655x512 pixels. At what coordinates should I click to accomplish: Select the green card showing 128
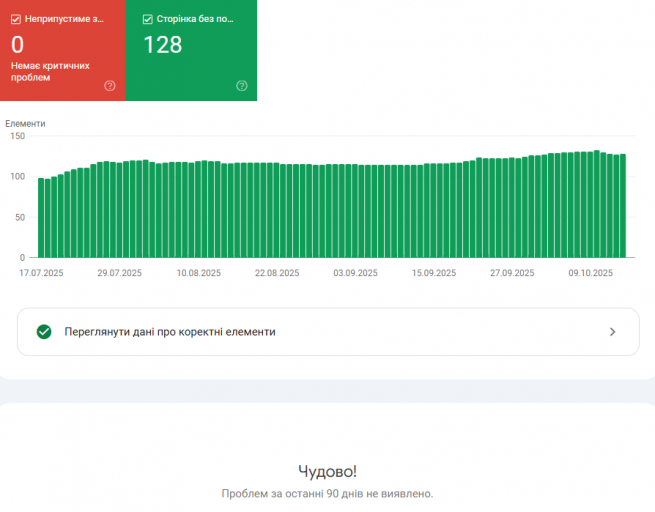191,50
